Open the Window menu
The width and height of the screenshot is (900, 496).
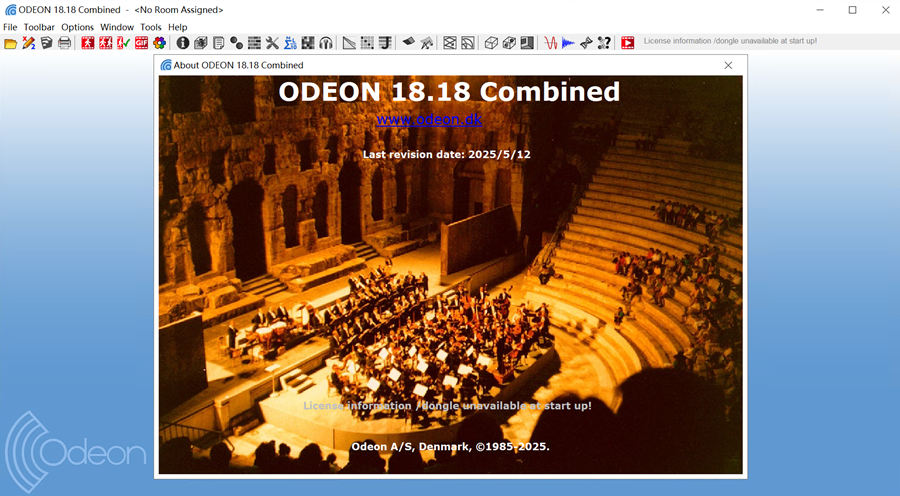pos(117,27)
